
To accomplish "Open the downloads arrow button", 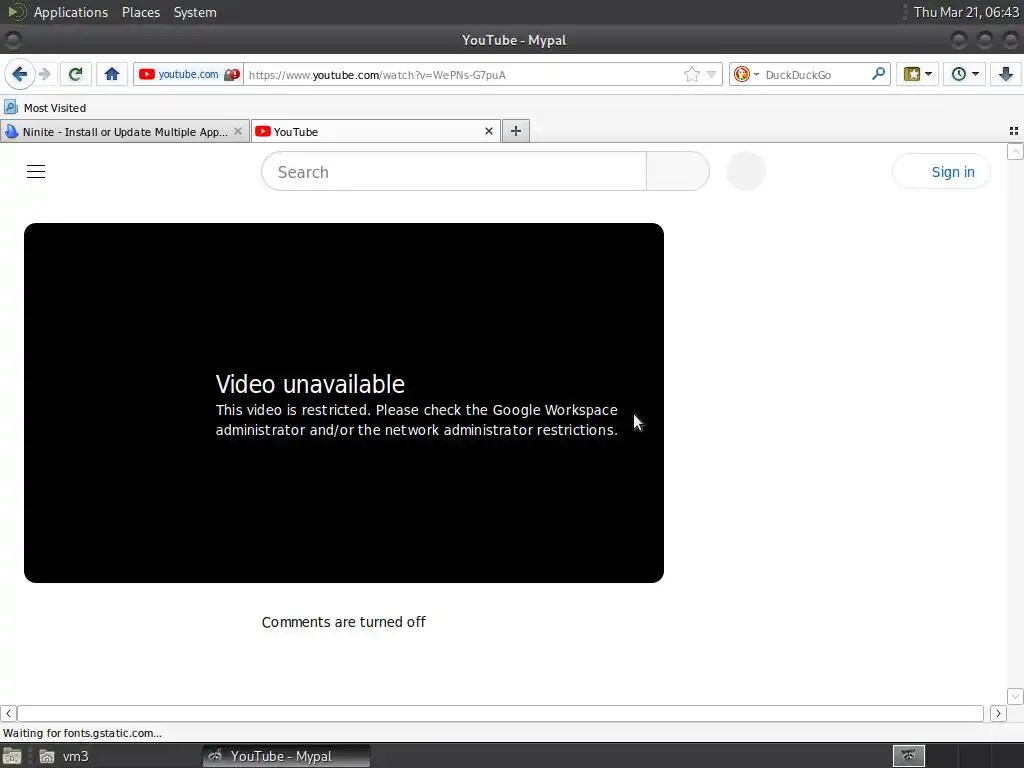I will (x=1006, y=74).
